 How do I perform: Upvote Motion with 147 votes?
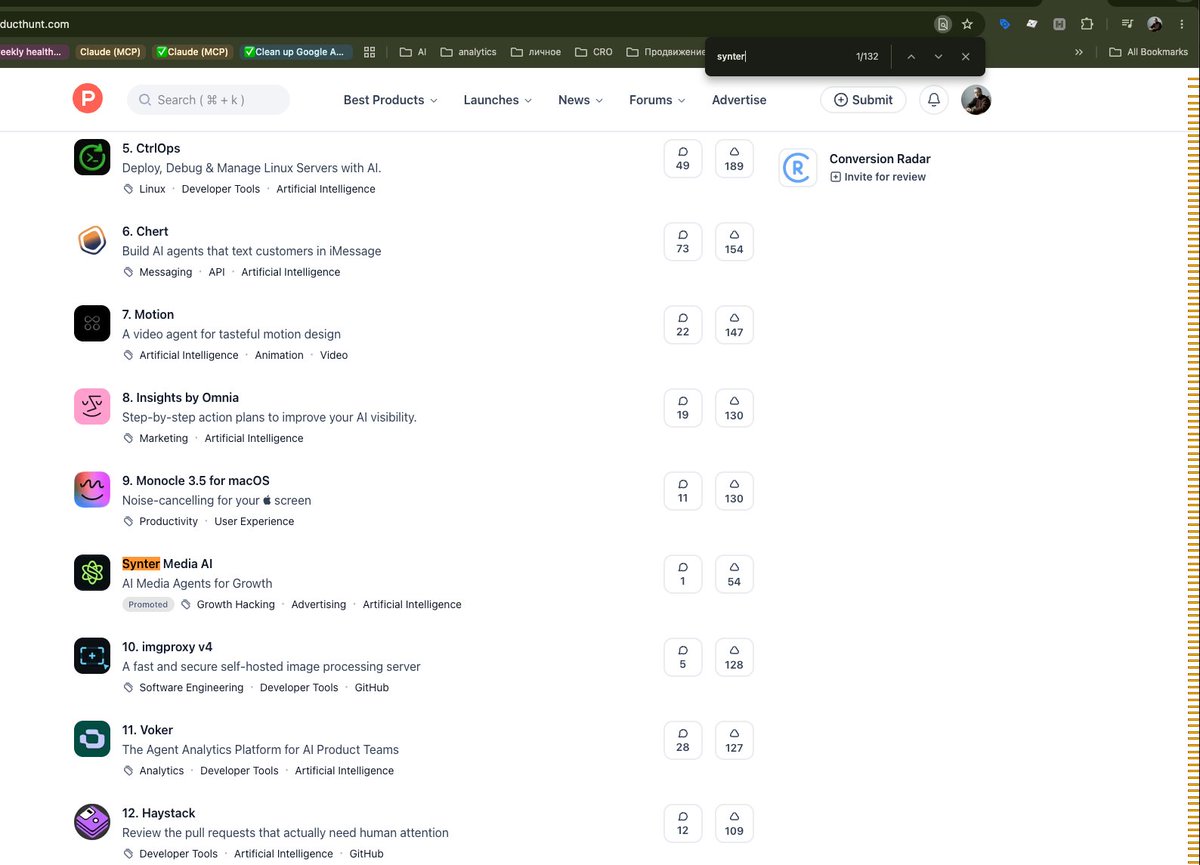click(734, 325)
